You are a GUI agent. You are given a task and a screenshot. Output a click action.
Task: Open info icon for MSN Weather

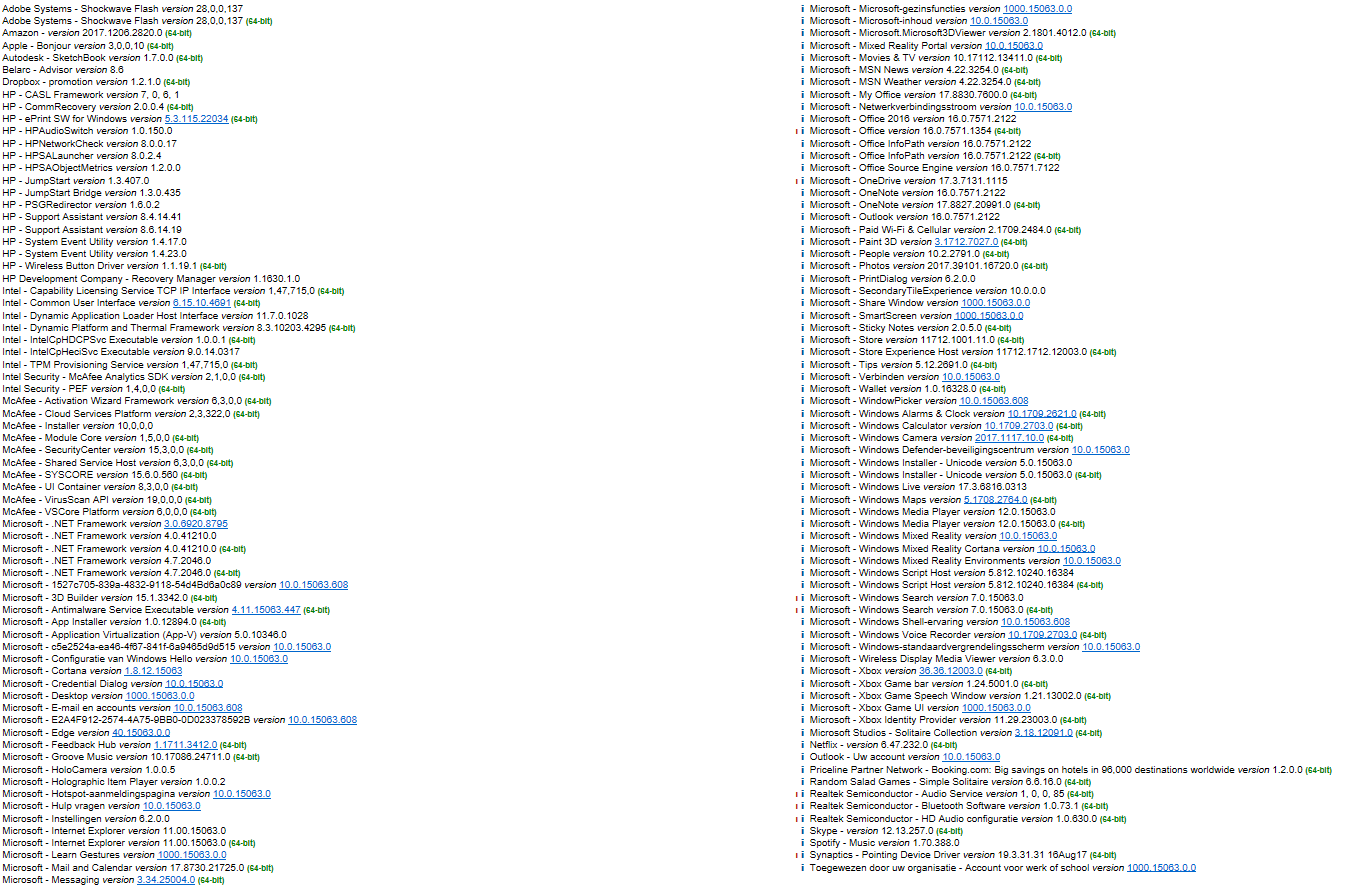point(802,82)
